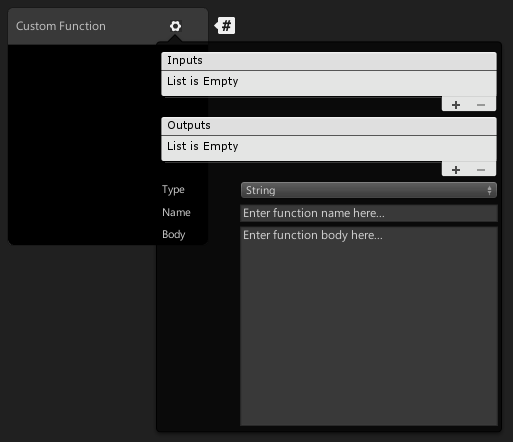Open the Type dropdown showing String

point(369,190)
